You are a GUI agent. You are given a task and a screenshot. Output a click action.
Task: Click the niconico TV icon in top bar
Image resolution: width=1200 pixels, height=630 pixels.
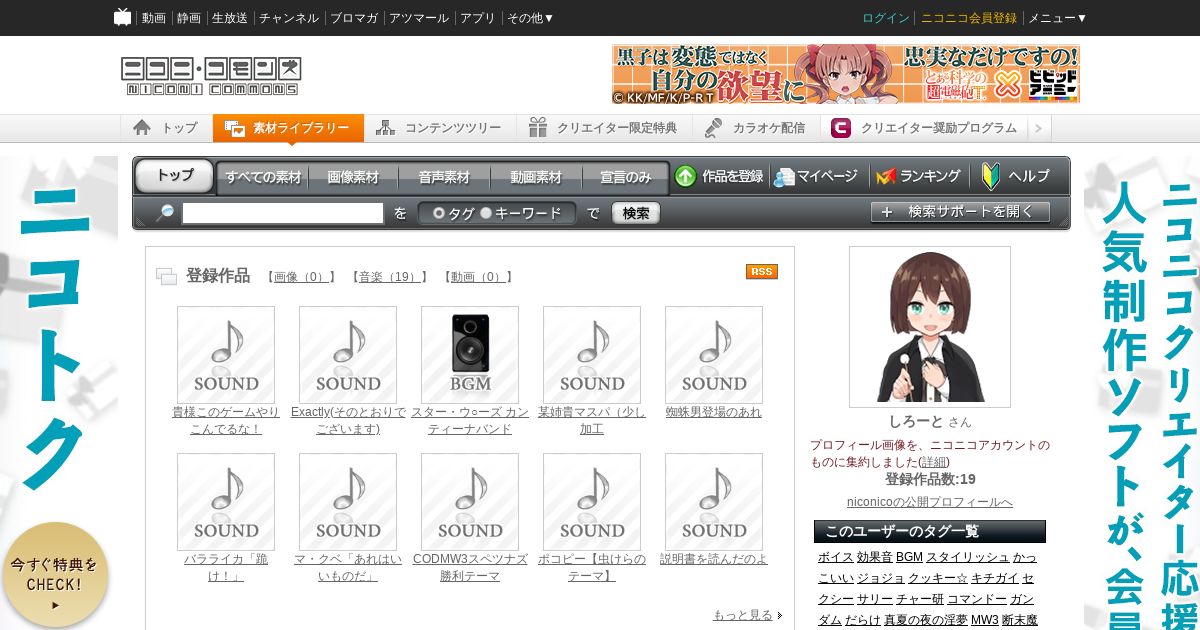pos(122,17)
